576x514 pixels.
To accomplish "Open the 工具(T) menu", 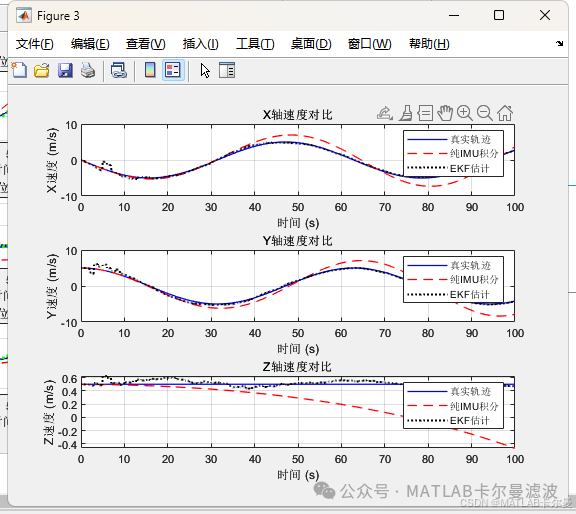I will (255, 44).
